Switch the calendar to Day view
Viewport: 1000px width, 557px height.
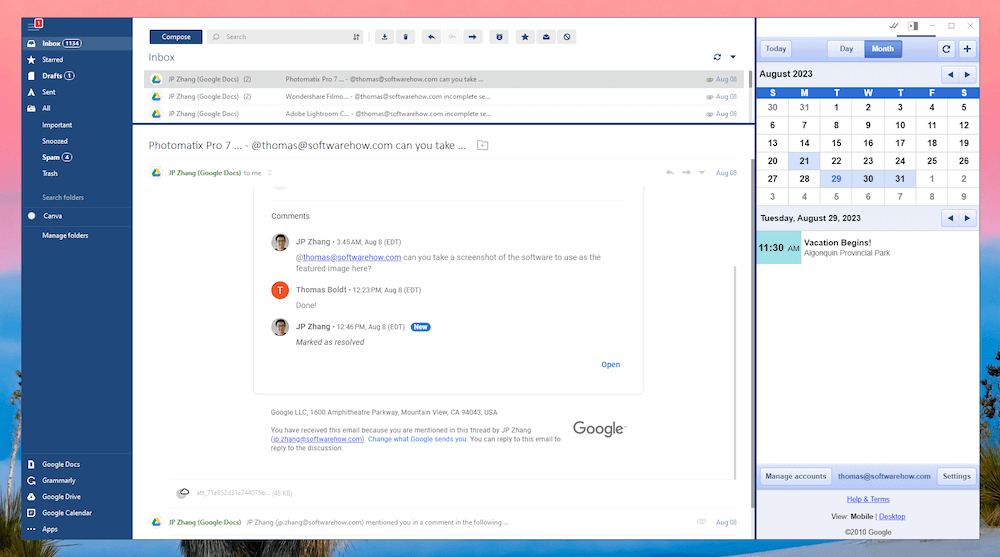(x=846, y=49)
